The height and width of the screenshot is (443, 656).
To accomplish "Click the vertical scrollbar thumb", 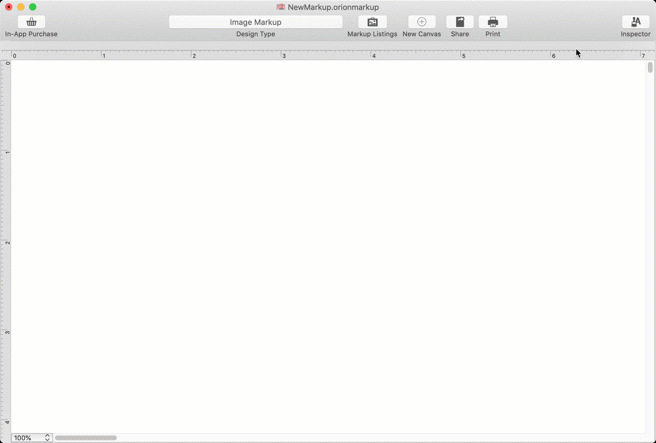I will pos(650,68).
